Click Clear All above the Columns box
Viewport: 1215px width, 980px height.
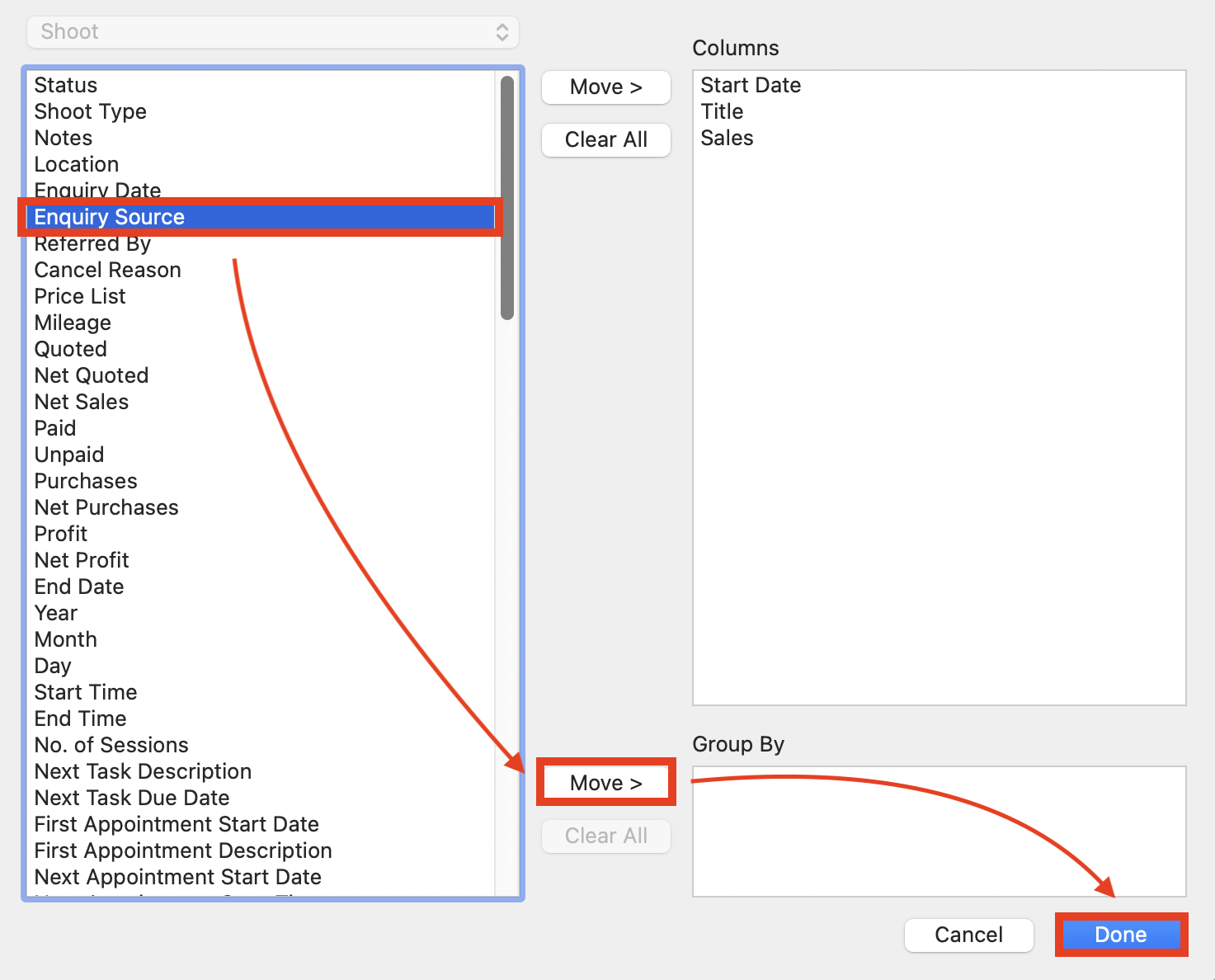click(606, 139)
